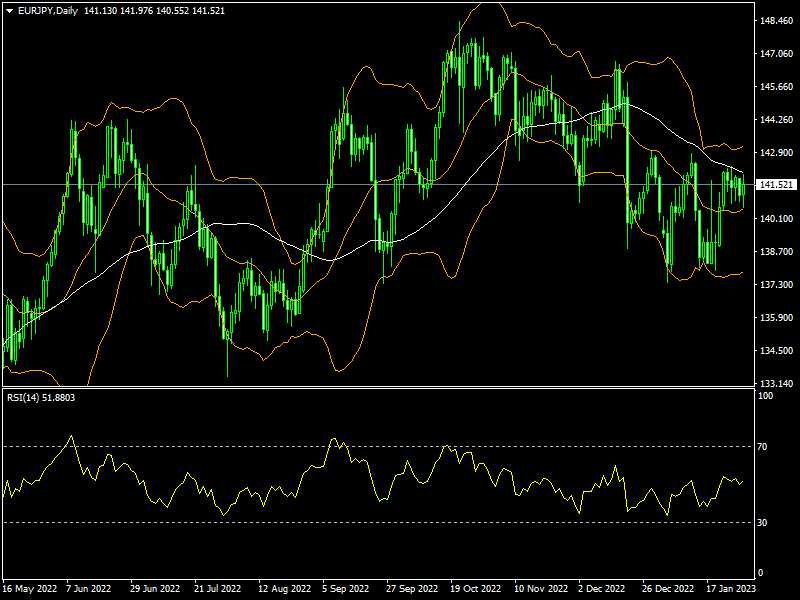Click the 12 Aug 2022 date label
The height and width of the screenshot is (600, 800).
click(285, 588)
